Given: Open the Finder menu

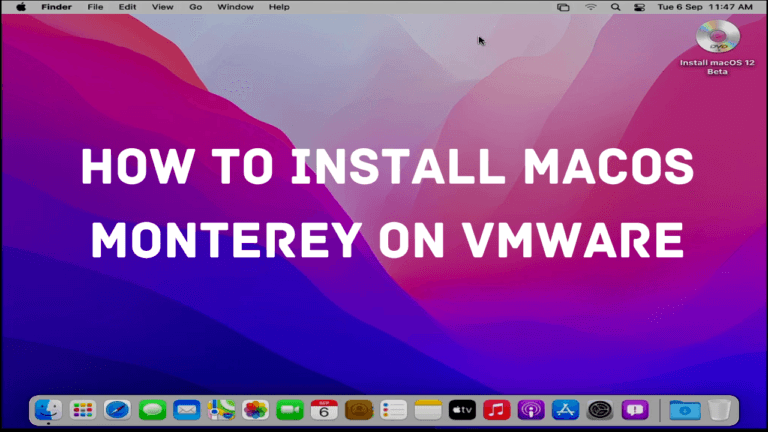Looking at the screenshot, I should coord(56,7).
